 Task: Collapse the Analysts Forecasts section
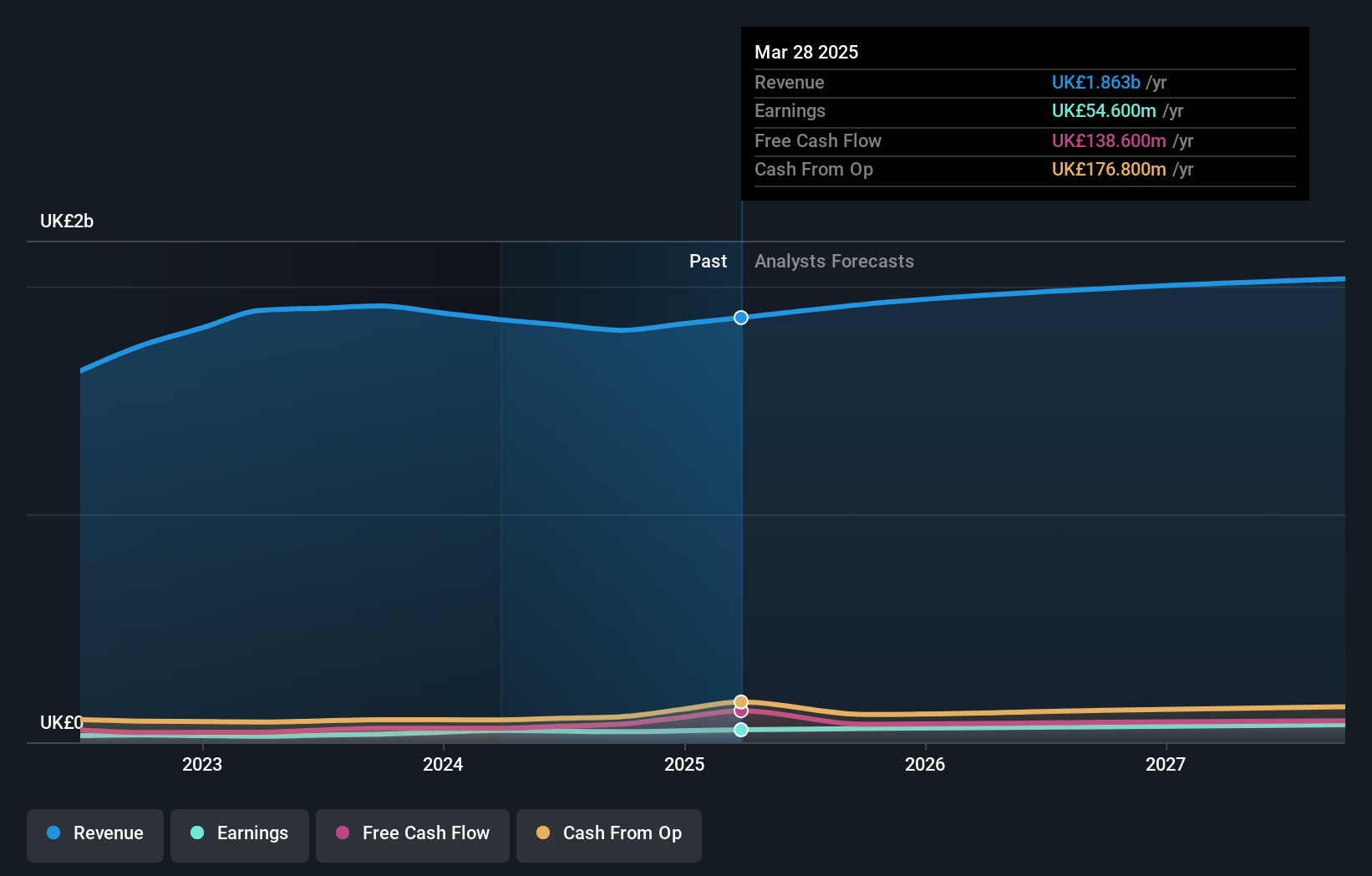tap(833, 261)
